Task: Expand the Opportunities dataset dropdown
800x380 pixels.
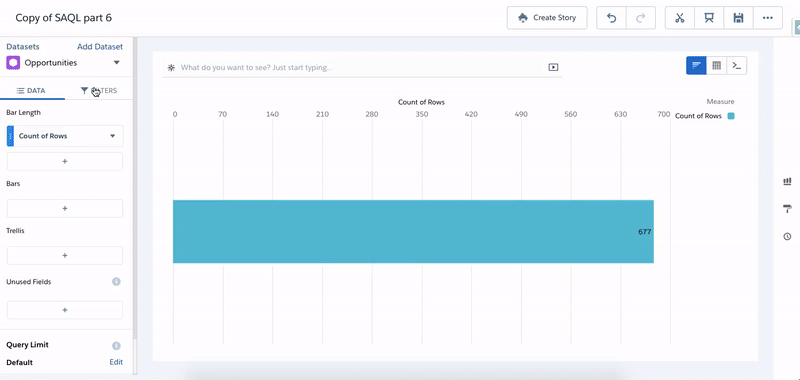Action: pos(116,63)
